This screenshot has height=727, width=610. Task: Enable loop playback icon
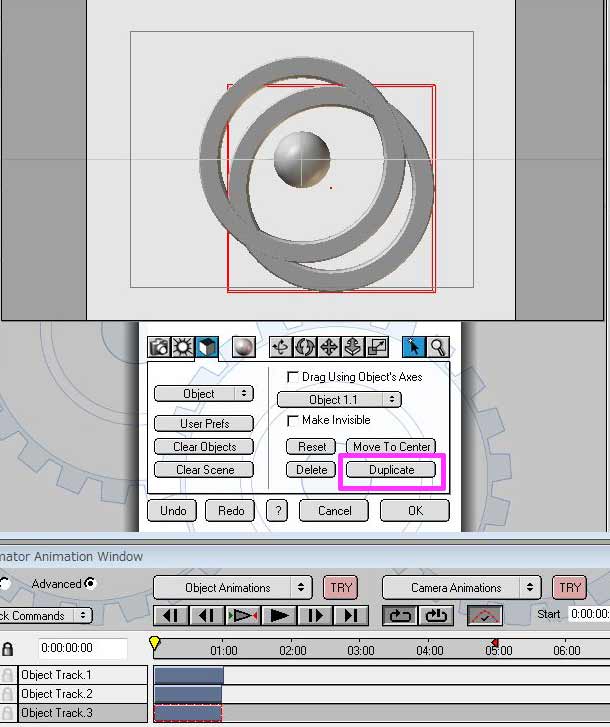[x=400, y=616]
